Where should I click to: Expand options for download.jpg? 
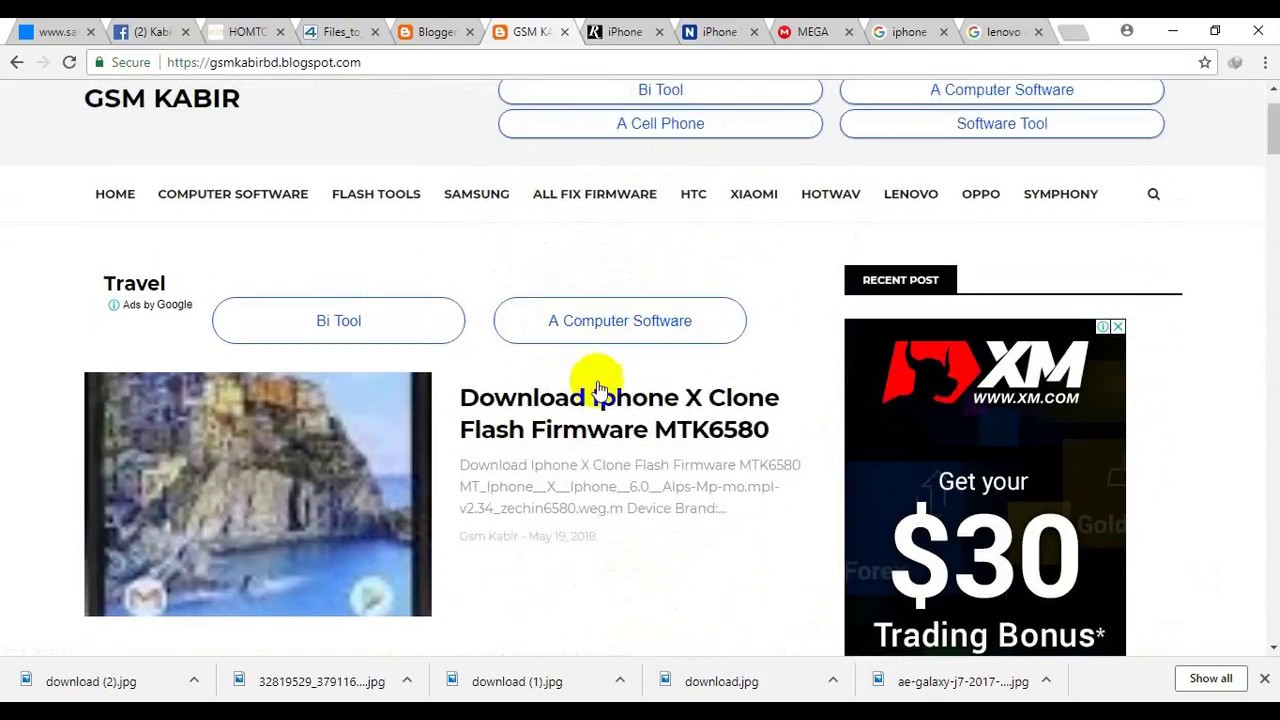coord(833,681)
